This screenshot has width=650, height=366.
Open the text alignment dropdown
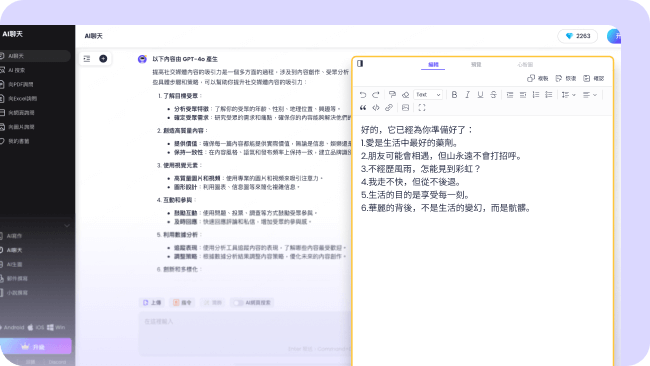[589, 95]
